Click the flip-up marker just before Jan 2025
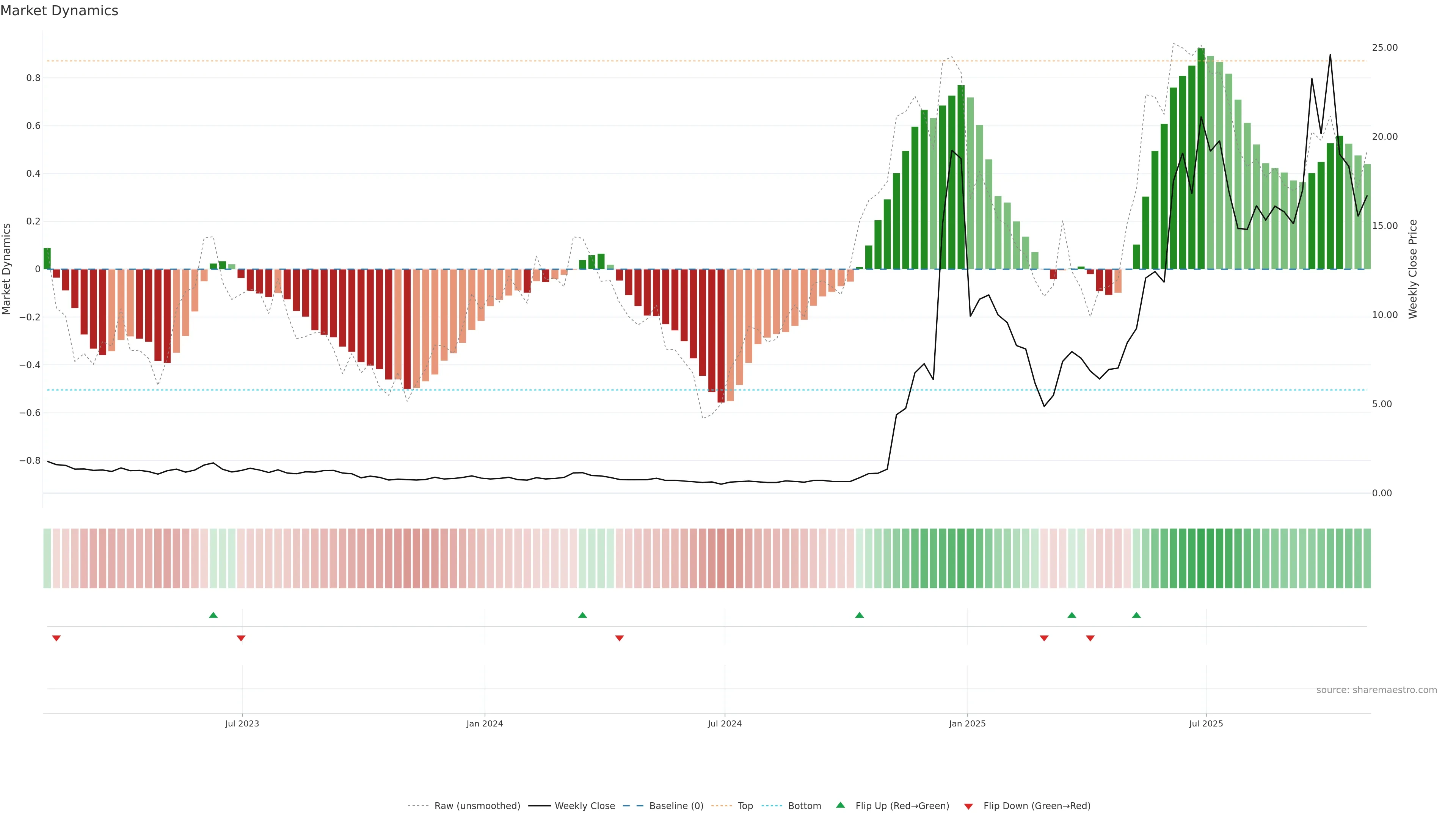The image size is (1456, 819). point(859,615)
